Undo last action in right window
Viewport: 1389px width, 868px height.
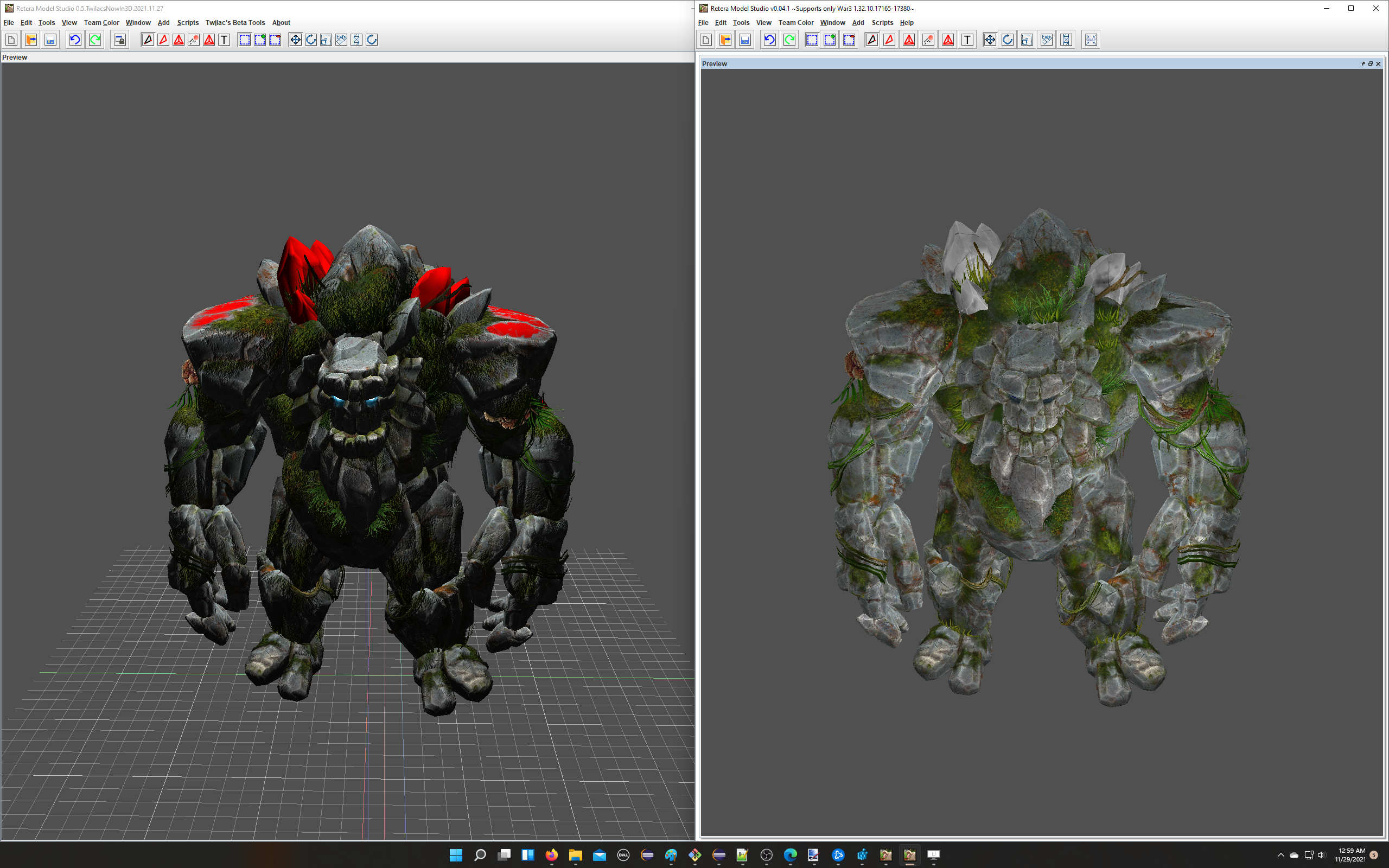click(770, 40)
